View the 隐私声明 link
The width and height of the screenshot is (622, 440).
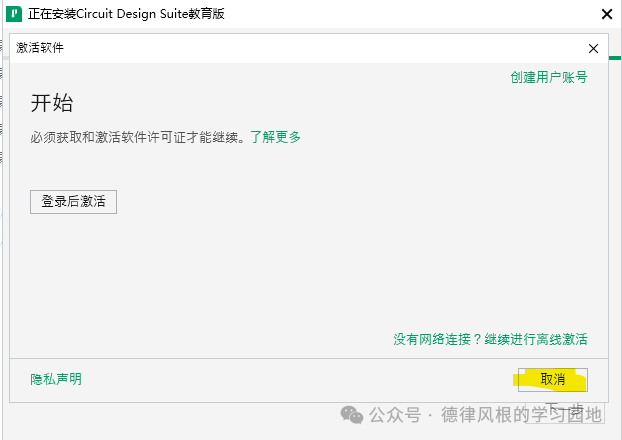click(56, 379)
